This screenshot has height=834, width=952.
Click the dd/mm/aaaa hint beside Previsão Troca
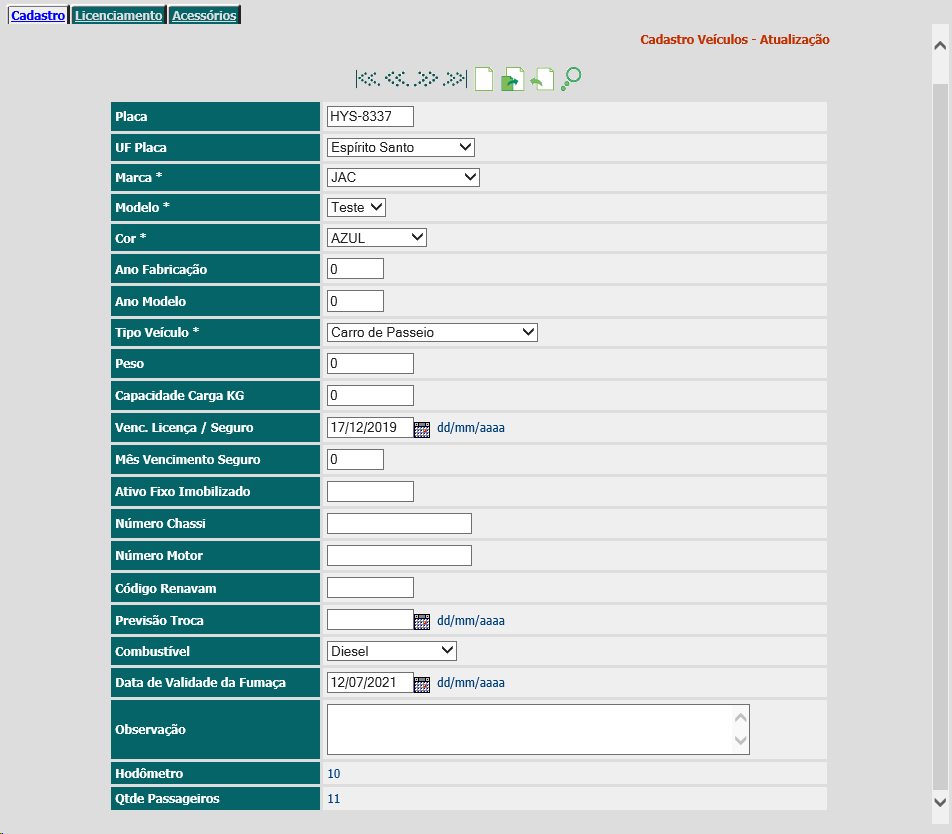[x=471, y=621]
